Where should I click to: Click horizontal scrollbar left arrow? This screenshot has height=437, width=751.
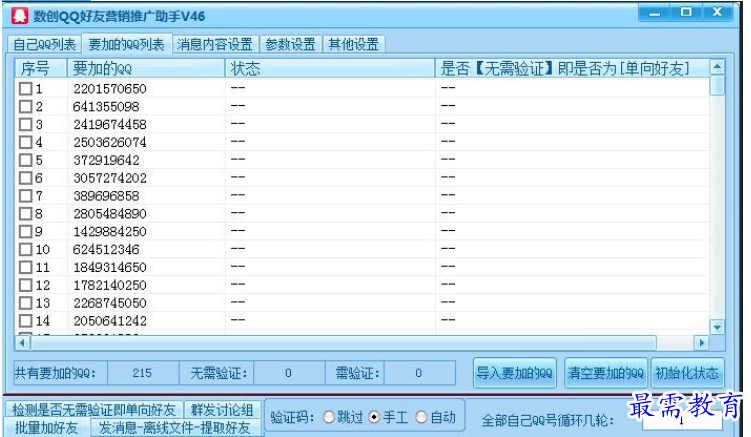tap(22, 343)
